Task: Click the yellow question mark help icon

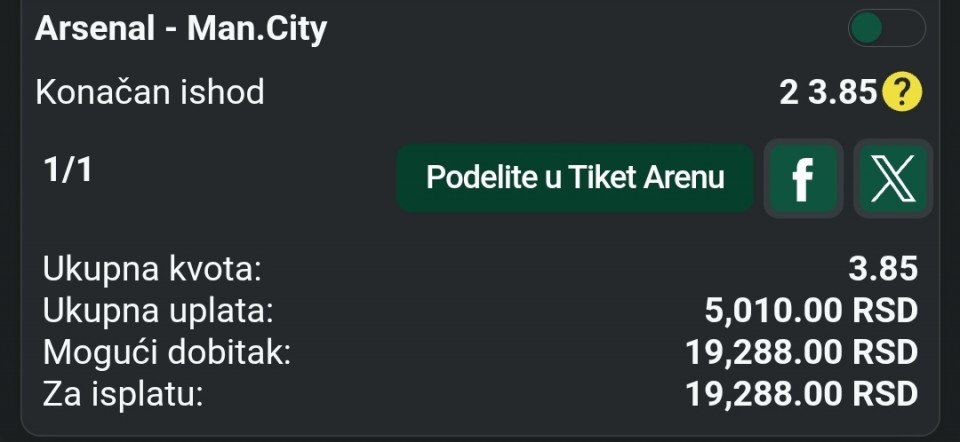Action: [x=903, y=93]
